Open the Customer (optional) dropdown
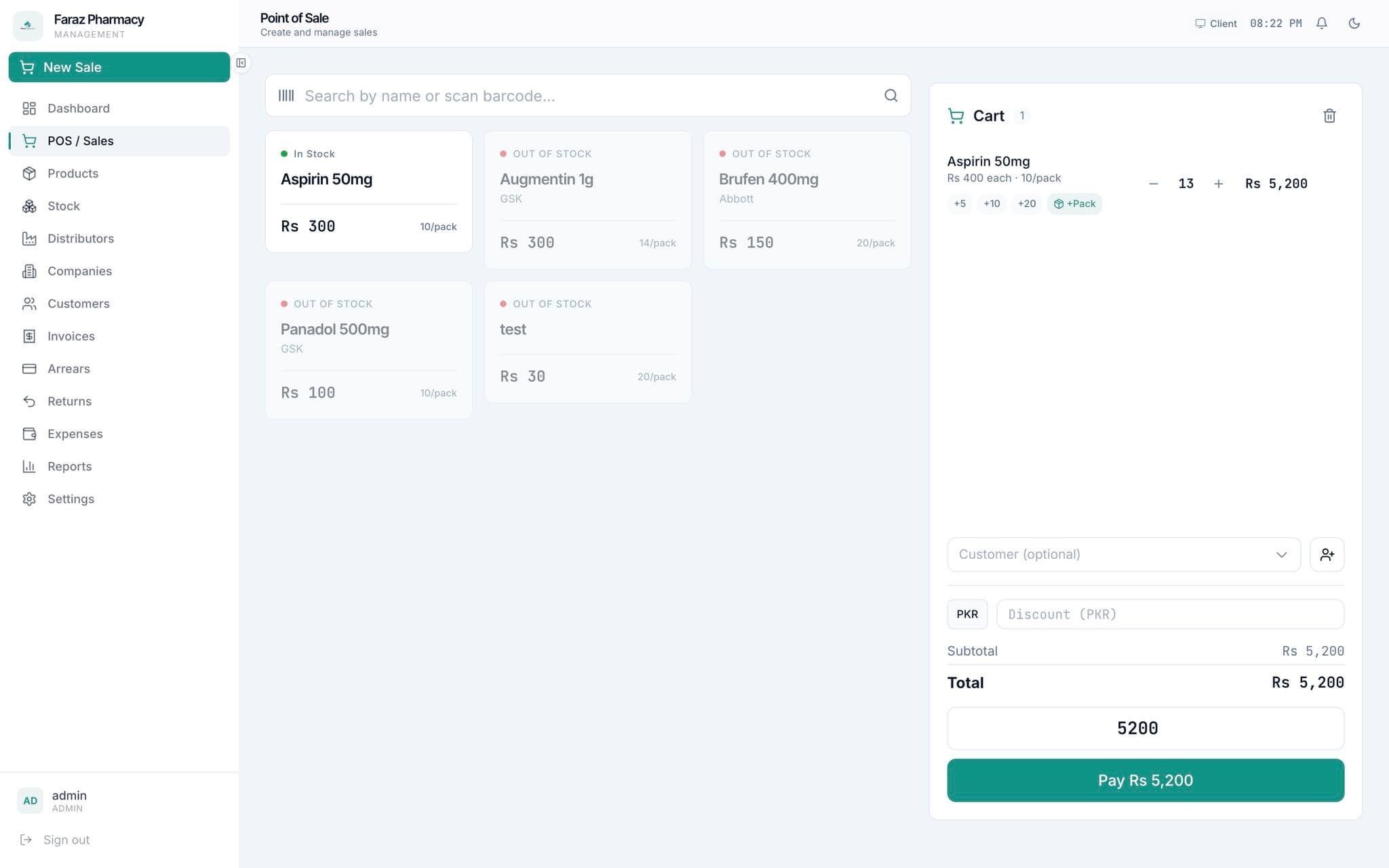The height and width of the screenshot is (868, 1389). tap(1124, 555)
